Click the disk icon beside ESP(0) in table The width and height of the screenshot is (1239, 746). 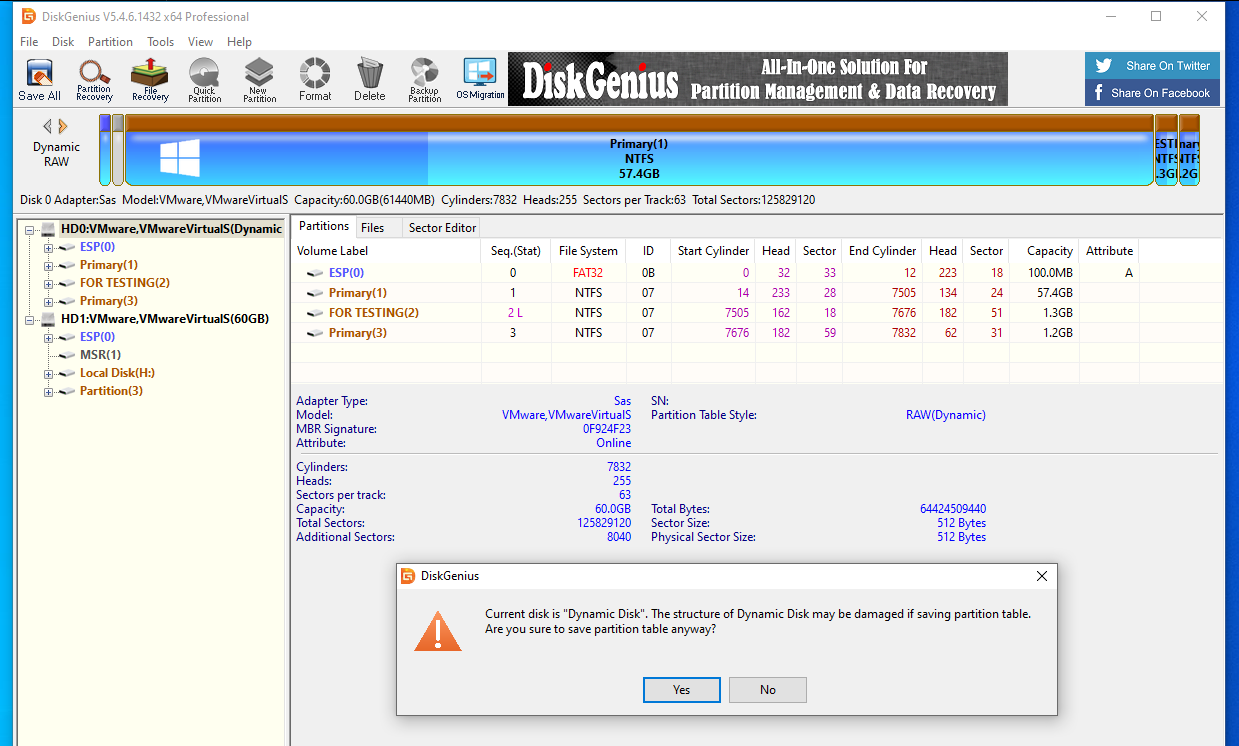pyautogui.click(x=315, y=273)
